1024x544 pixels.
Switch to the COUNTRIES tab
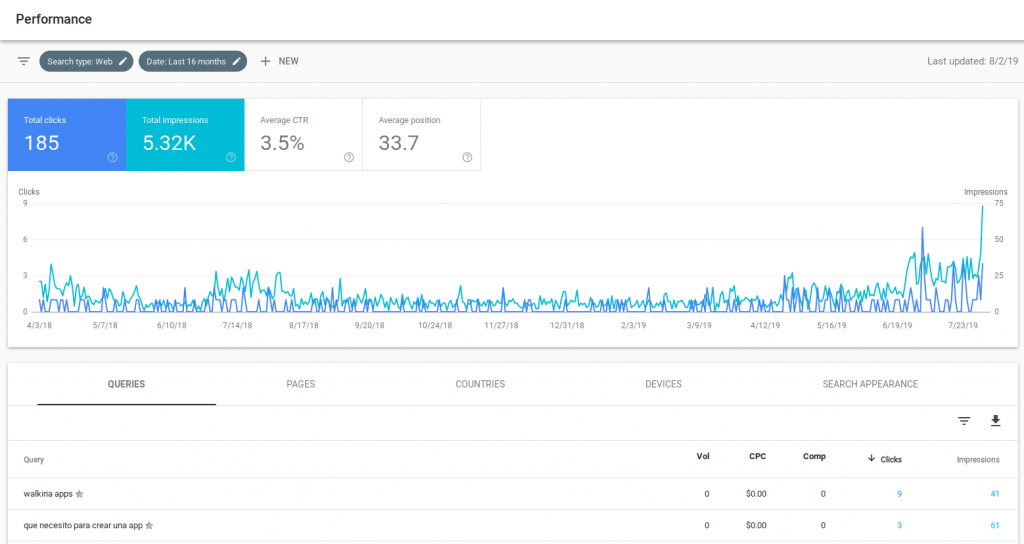[x=480, y=384]
